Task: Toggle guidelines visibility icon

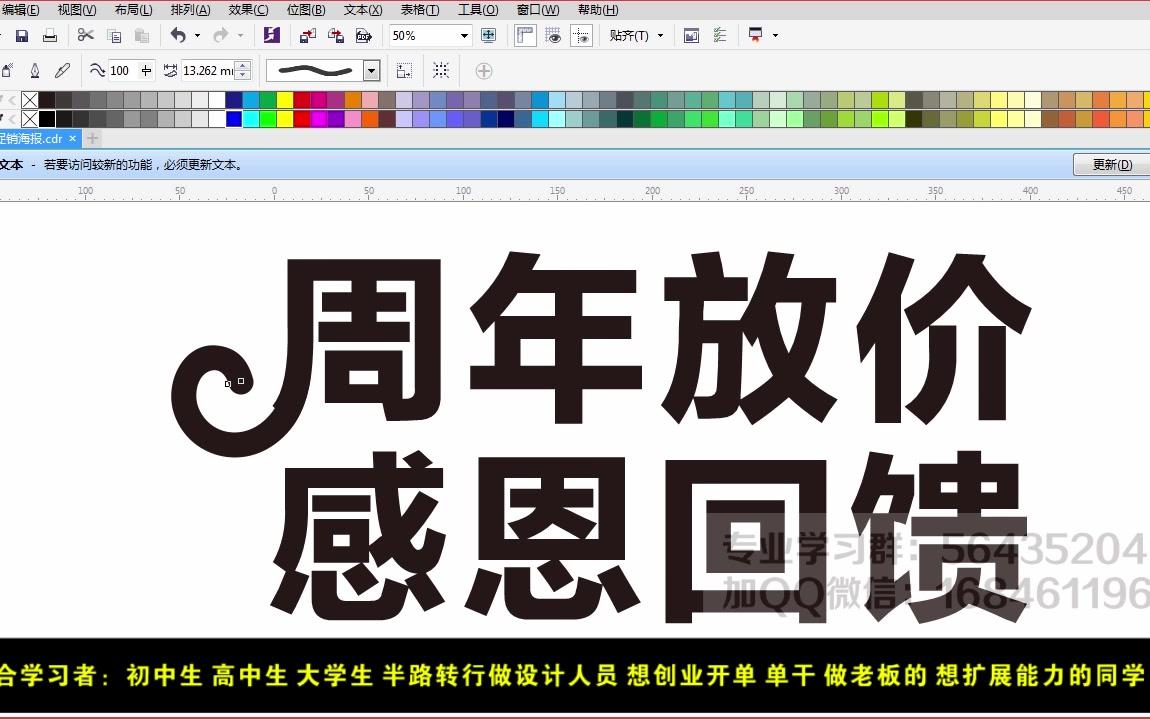Action: point(582,35)
